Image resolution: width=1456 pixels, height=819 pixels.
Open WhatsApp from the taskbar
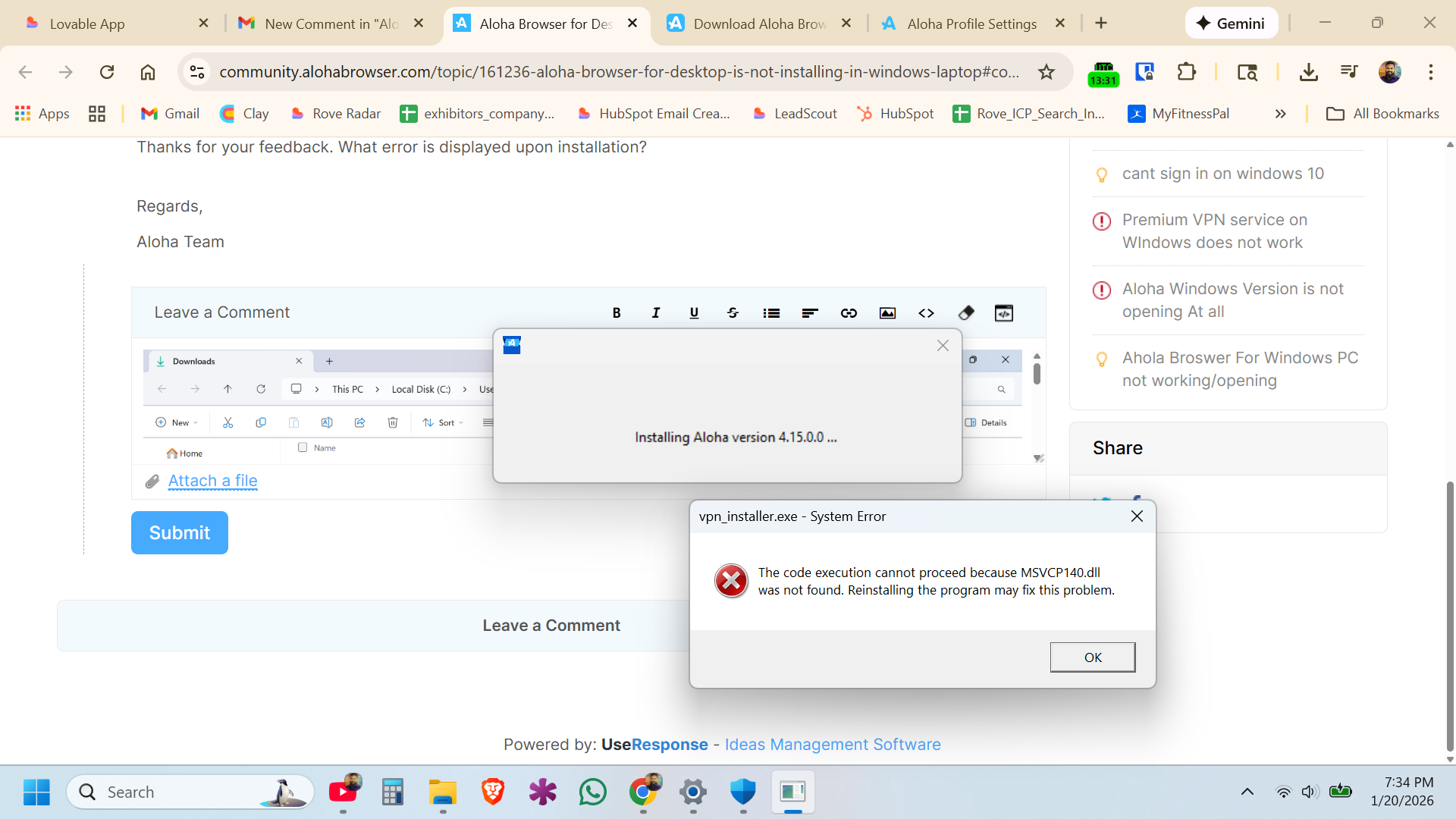592,792
